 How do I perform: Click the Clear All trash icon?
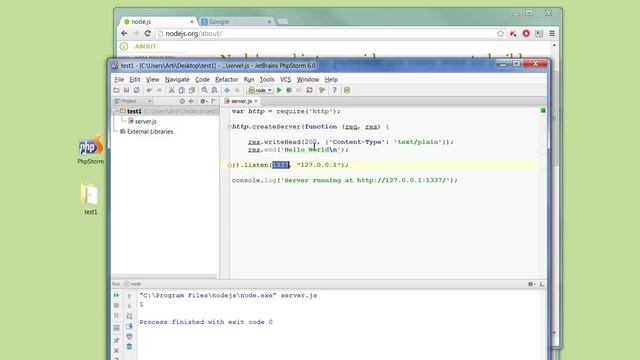pos(129,347)
